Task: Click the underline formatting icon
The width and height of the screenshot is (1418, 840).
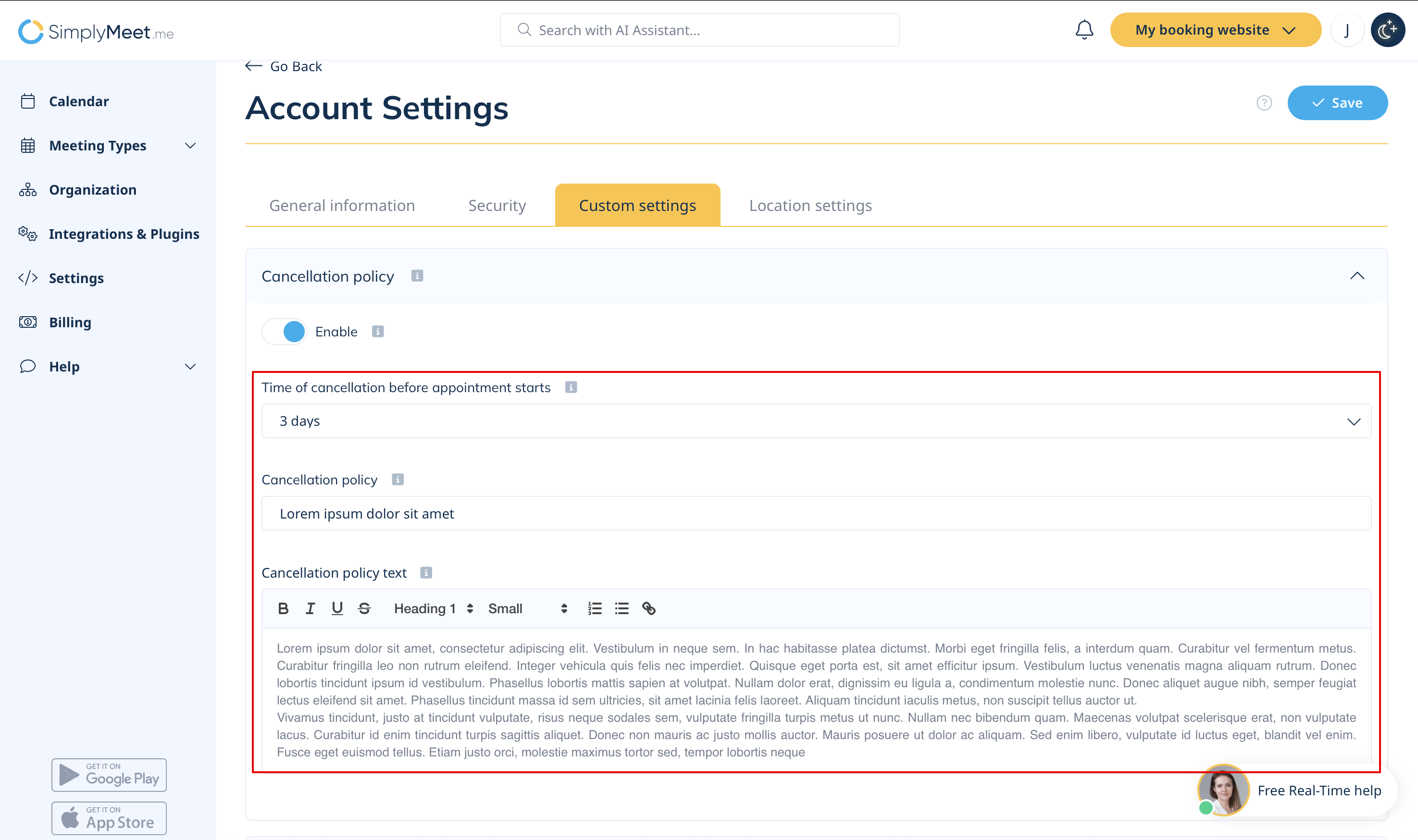Action: [x=337, y=608]
